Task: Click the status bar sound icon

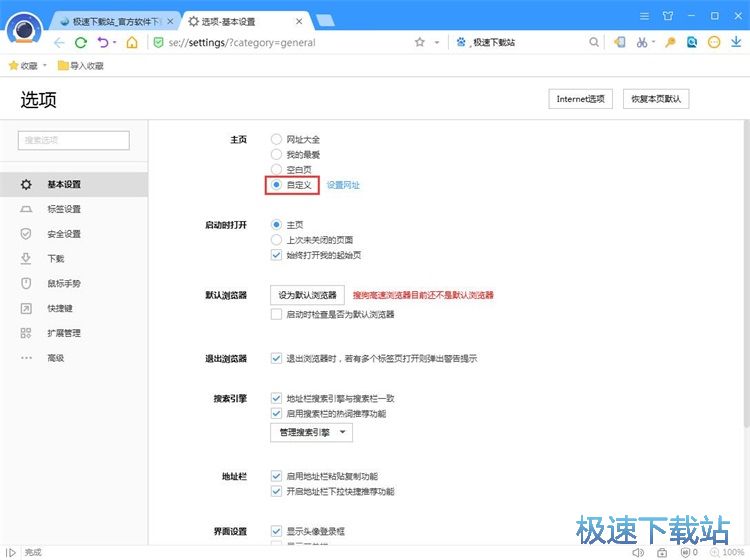Action: pyautogui.click(x=638, y=553)
